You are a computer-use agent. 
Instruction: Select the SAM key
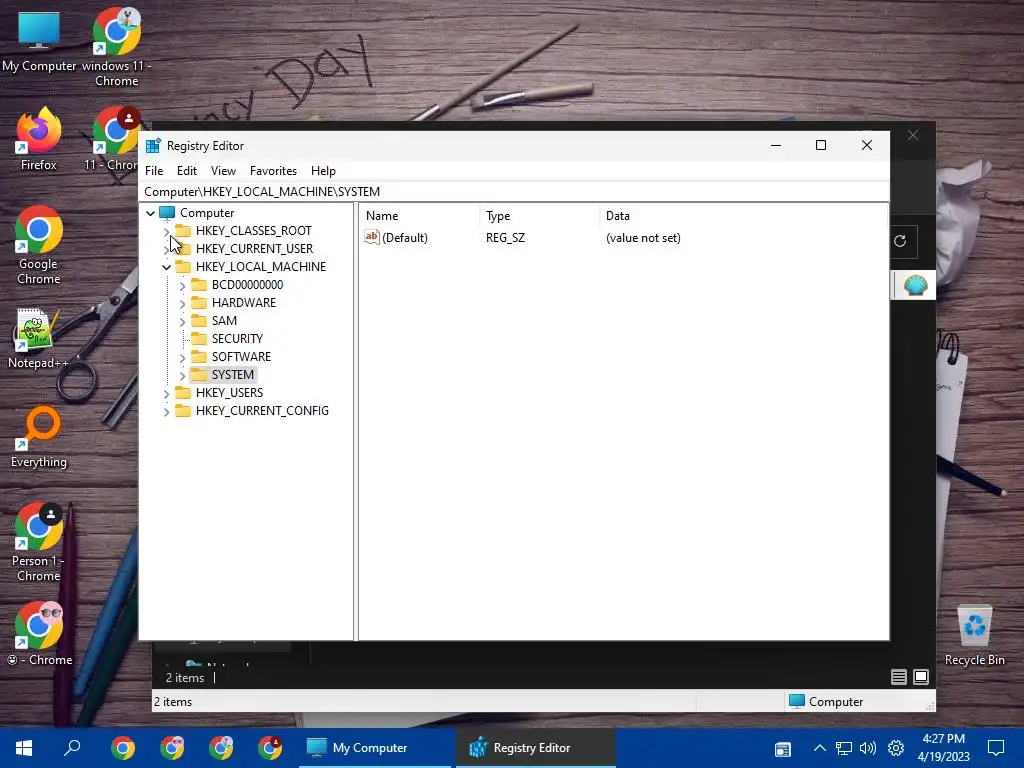[224, 321]
